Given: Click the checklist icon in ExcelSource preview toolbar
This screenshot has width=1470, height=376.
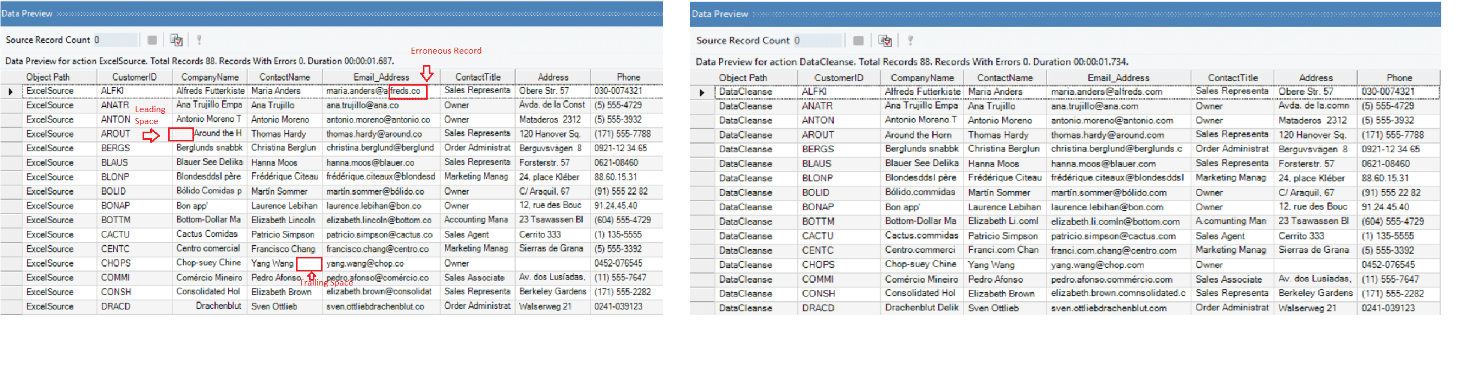Looking at the screenshot, I should coord(176,41).
